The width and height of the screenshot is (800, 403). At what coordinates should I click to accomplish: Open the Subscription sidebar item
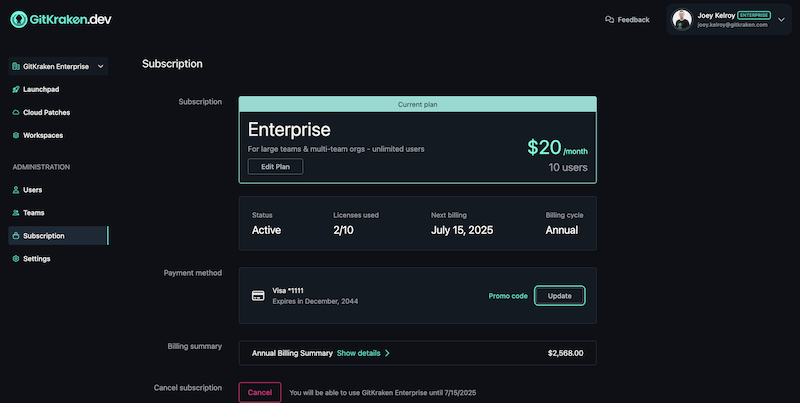click(x=58, y=236)
